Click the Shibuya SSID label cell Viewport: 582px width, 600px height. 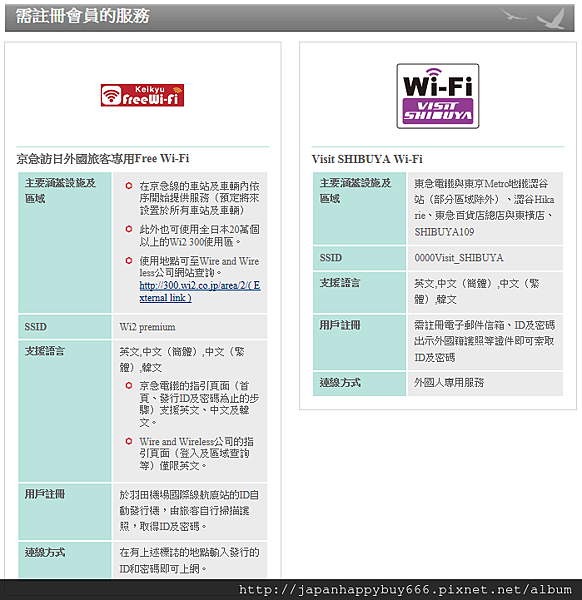coord(359,258)
